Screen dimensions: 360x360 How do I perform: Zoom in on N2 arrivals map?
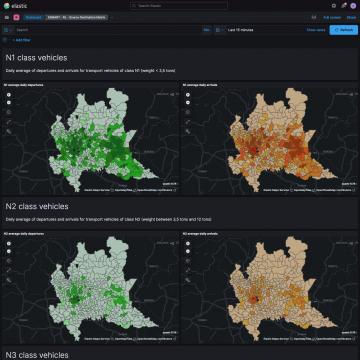(188, 244)
